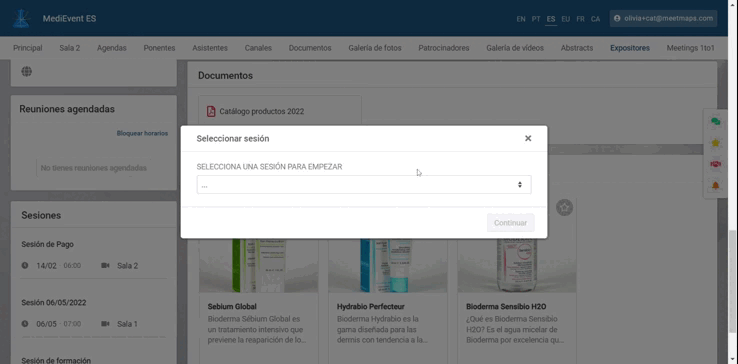Go to the Principal tab
The height and width of the screenshot is (364, 738).
(28, 48)
